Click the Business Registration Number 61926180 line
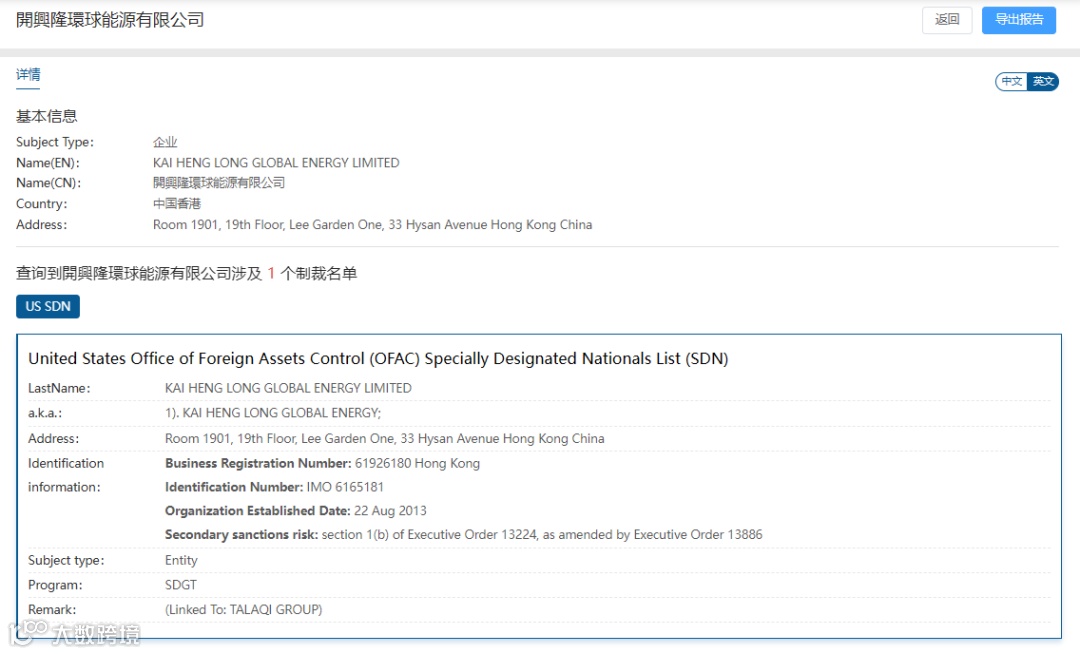Screen dimensions: 1080x654 coord(322,464)
